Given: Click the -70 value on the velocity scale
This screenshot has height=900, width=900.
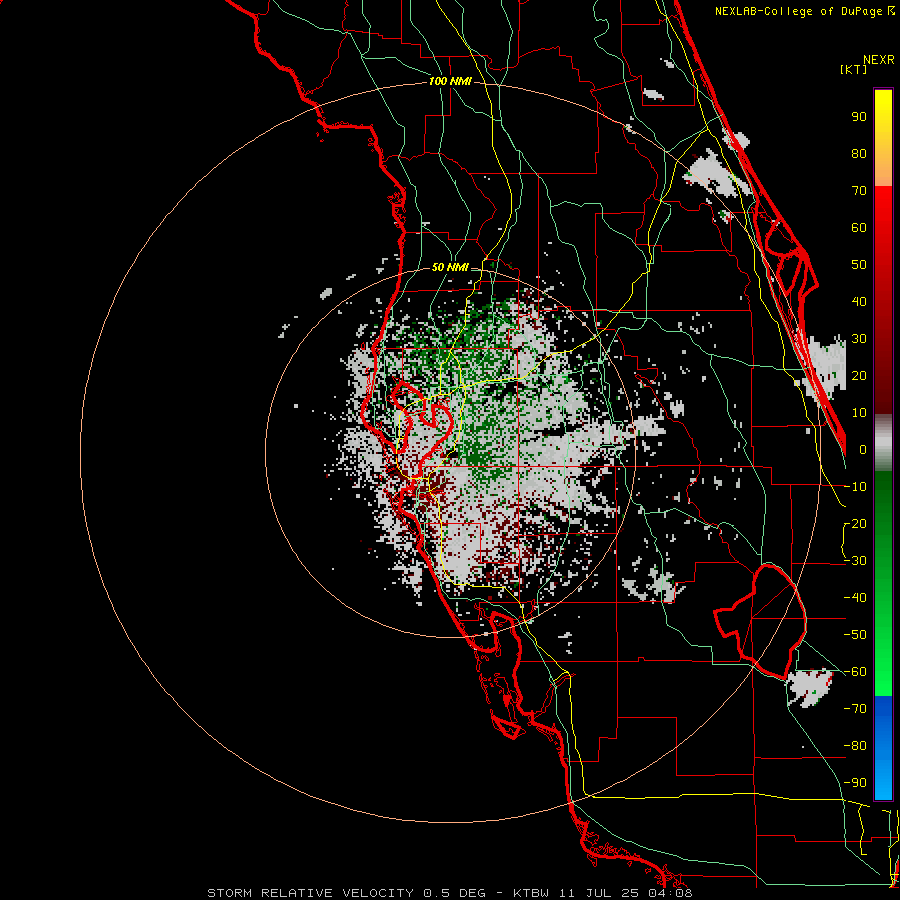Looking at the screenshot, I should [x=855, y=709].
